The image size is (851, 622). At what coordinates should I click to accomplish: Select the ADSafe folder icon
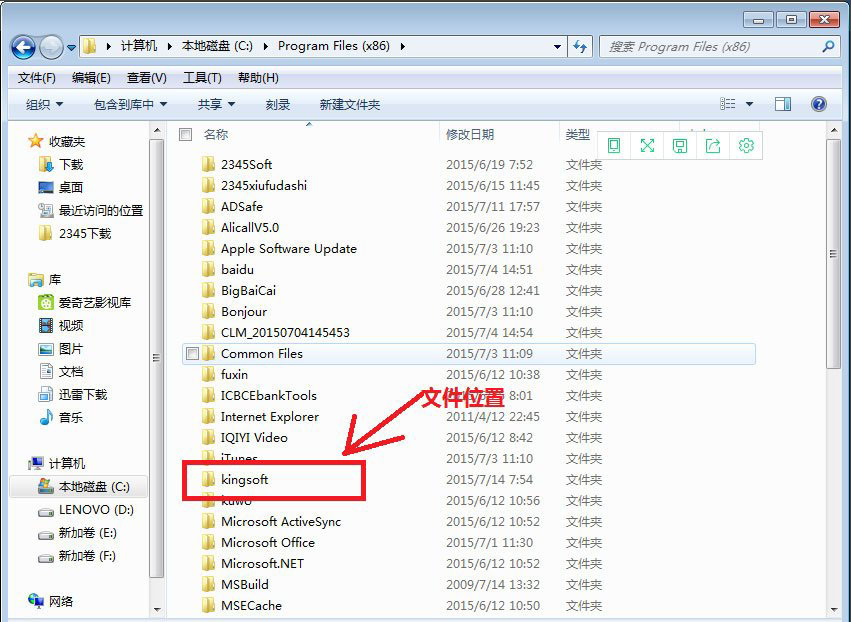coord(208,206)
